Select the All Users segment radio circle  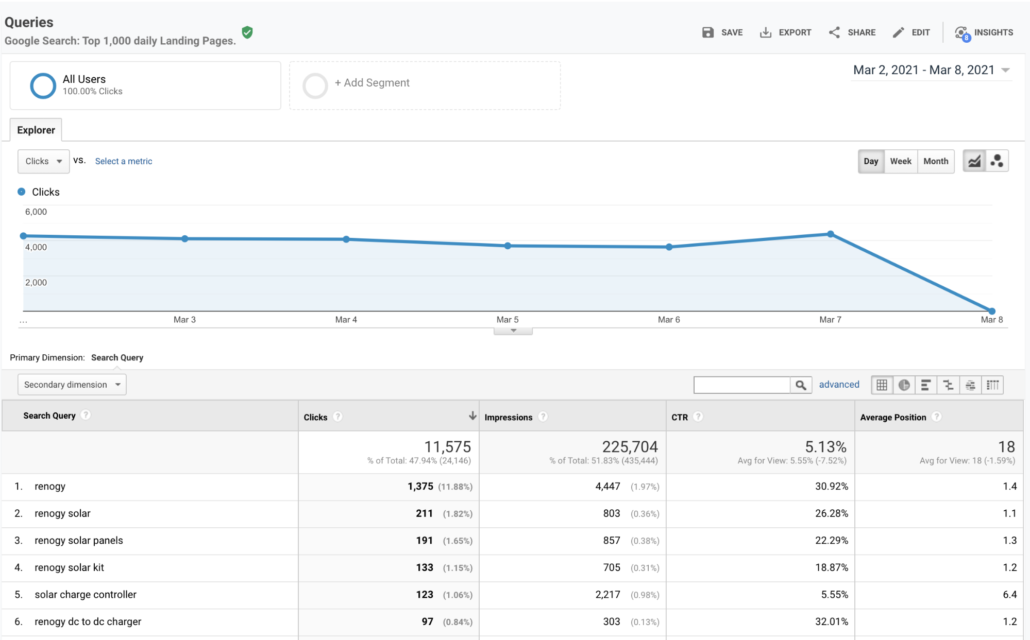42,85
